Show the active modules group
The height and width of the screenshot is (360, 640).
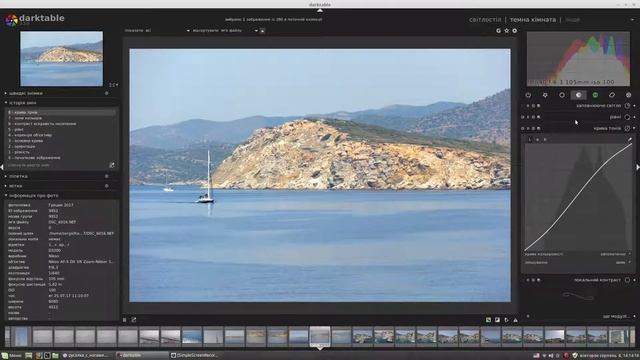point(528,95)
